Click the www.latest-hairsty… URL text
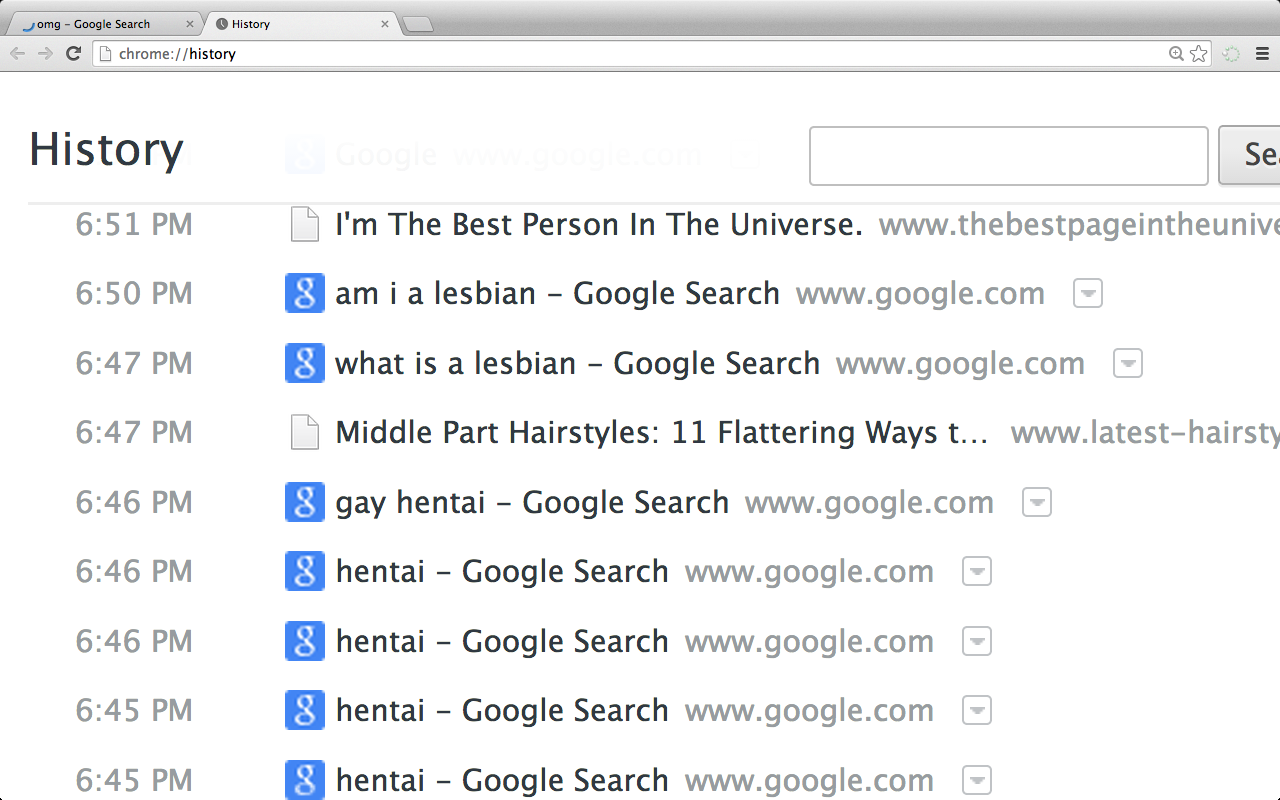The height and width of the screenshot is (800, 1280). (1145, 433)
